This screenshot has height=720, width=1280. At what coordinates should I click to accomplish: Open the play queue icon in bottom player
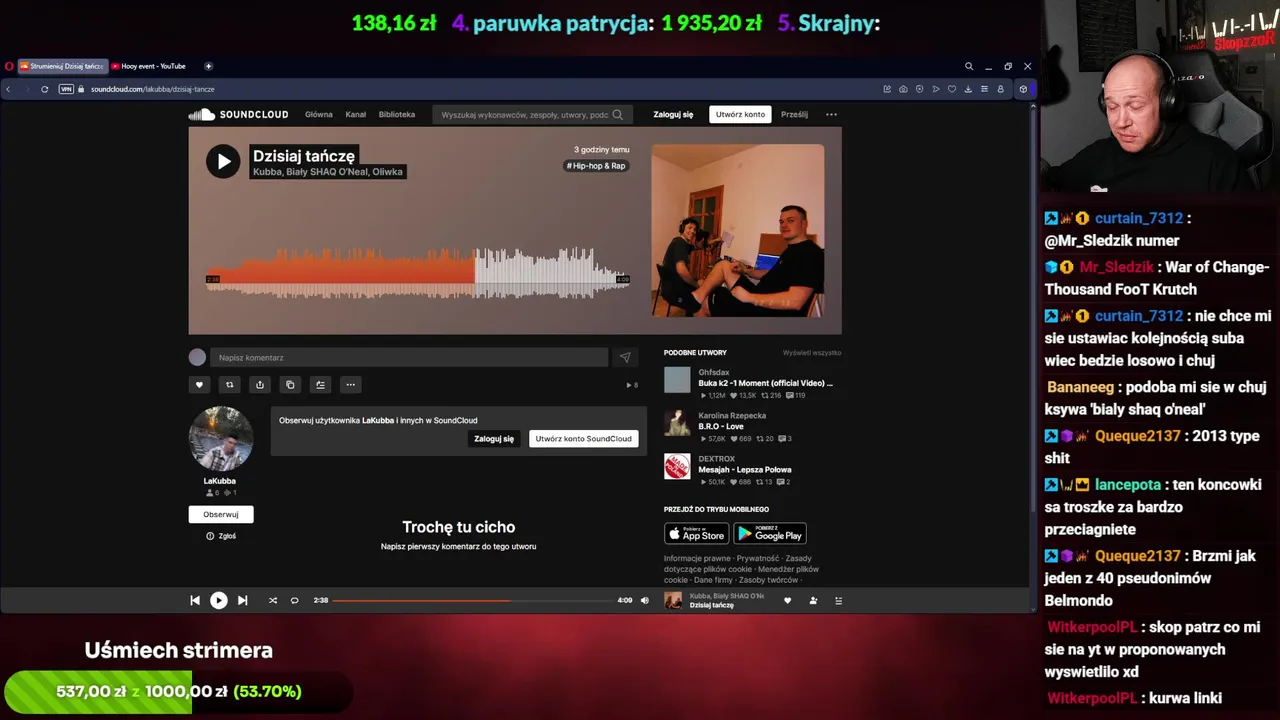(838, 600)
